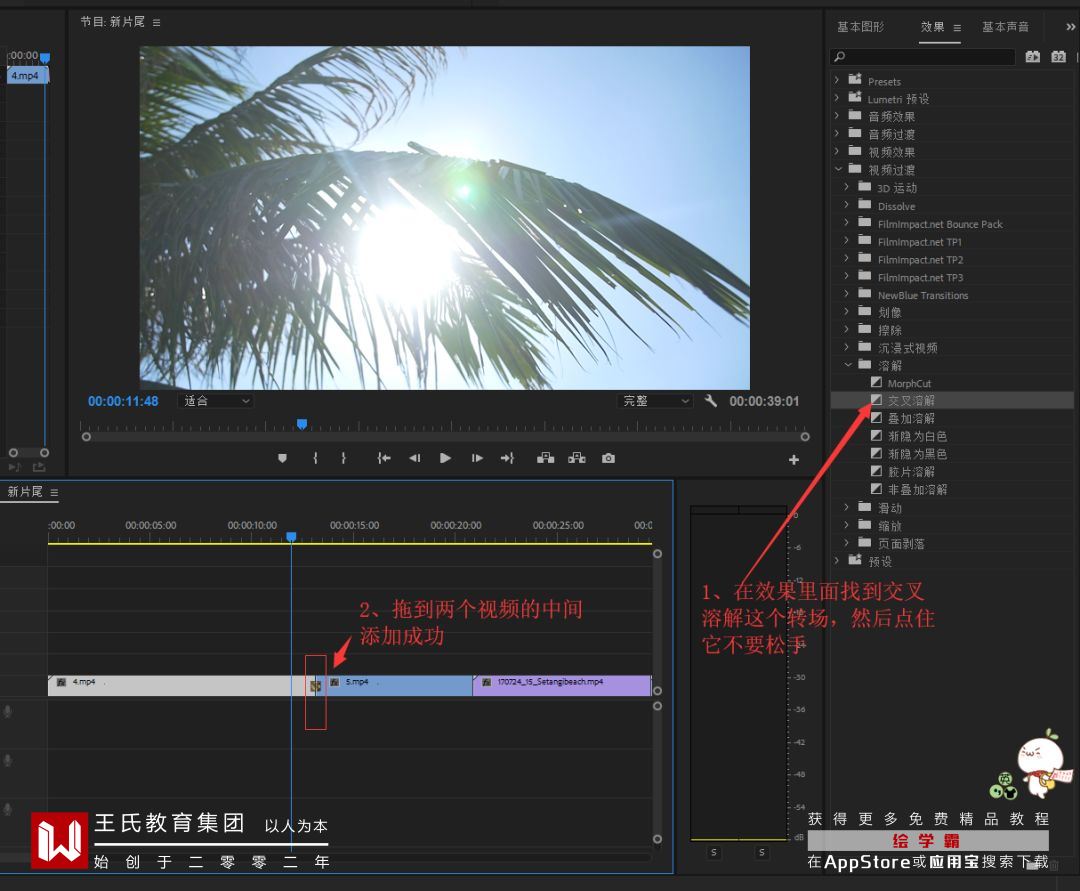Image resolution: width=1080 pixels, height=891 pixels.
Task: Expand the Dissolve folder
Action: point(847,205)
